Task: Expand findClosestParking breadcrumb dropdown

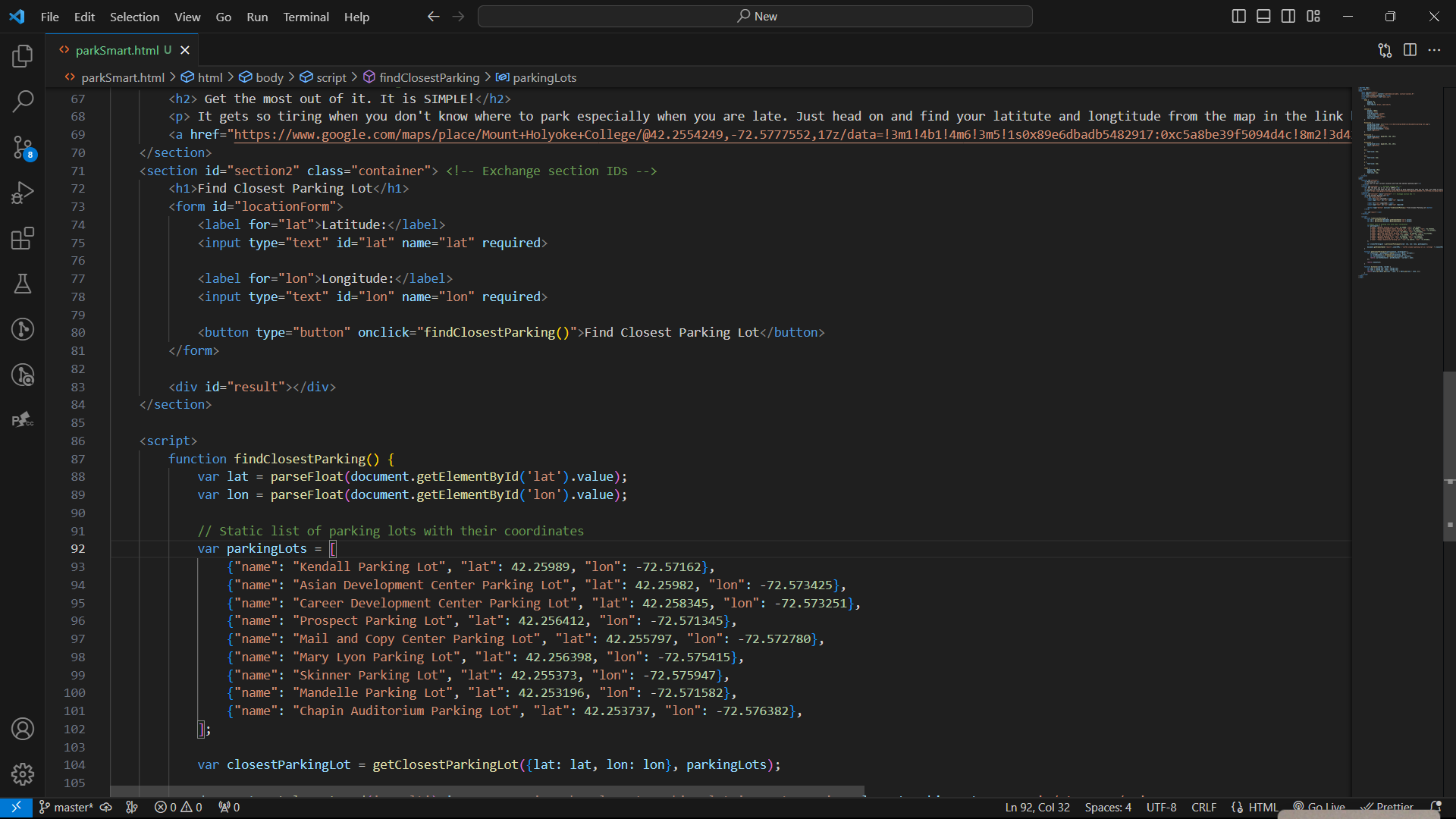Action: point(428,77)
